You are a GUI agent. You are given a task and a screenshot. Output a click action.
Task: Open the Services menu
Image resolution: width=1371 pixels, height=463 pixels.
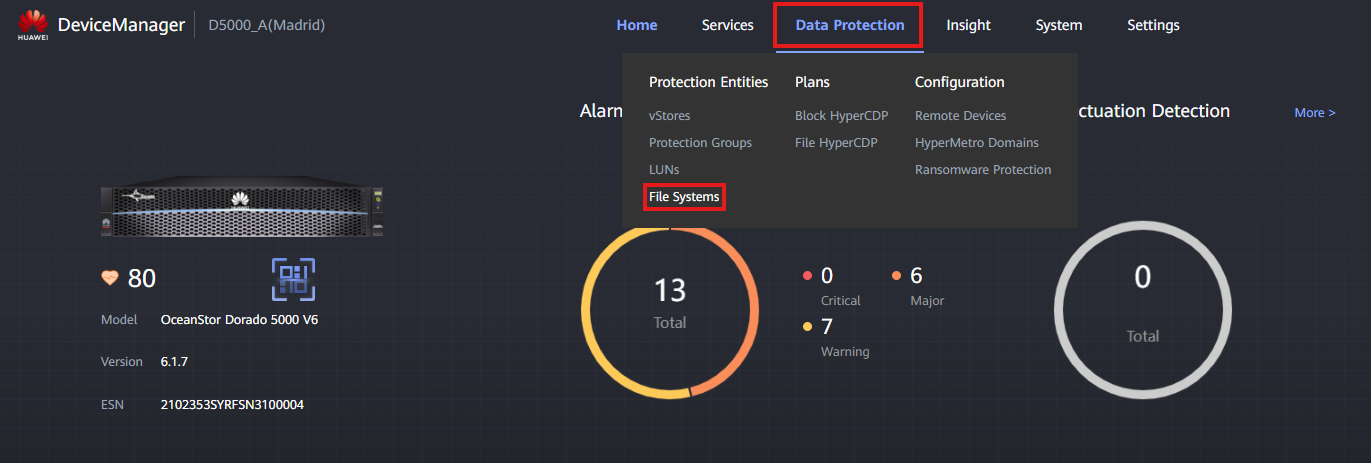point(727,25)
